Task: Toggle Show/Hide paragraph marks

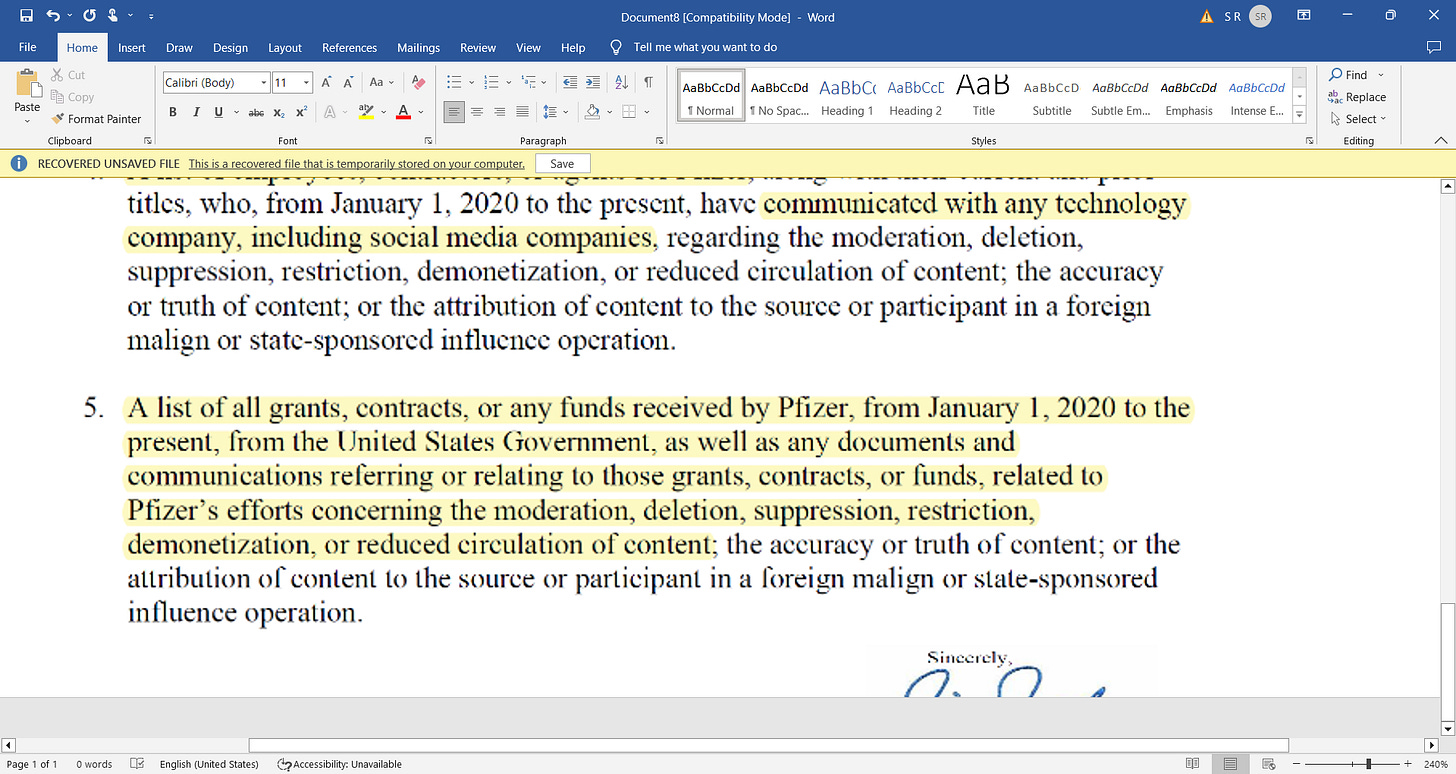Action: pos(648,83)
